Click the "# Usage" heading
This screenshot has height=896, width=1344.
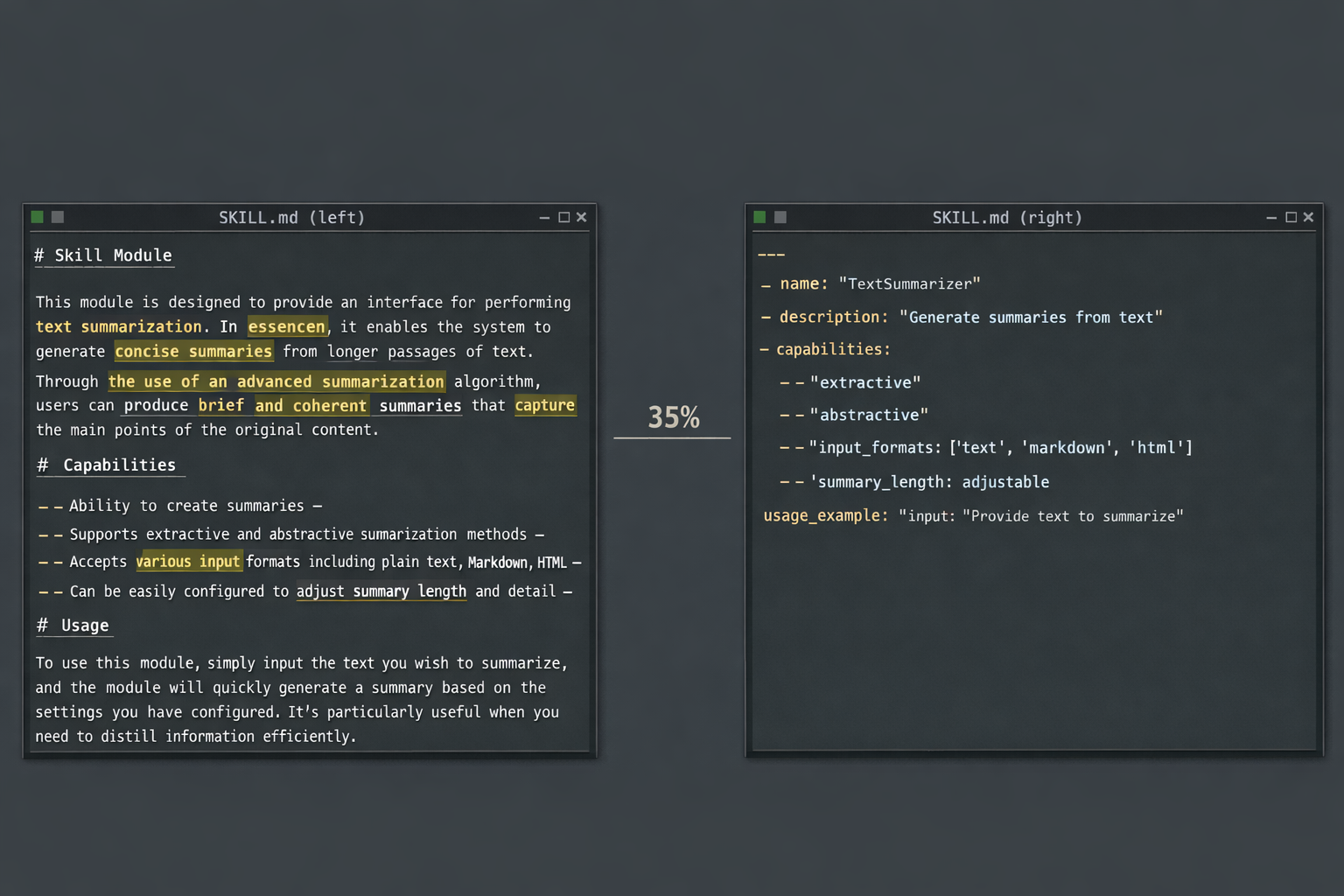coord(73,626)
